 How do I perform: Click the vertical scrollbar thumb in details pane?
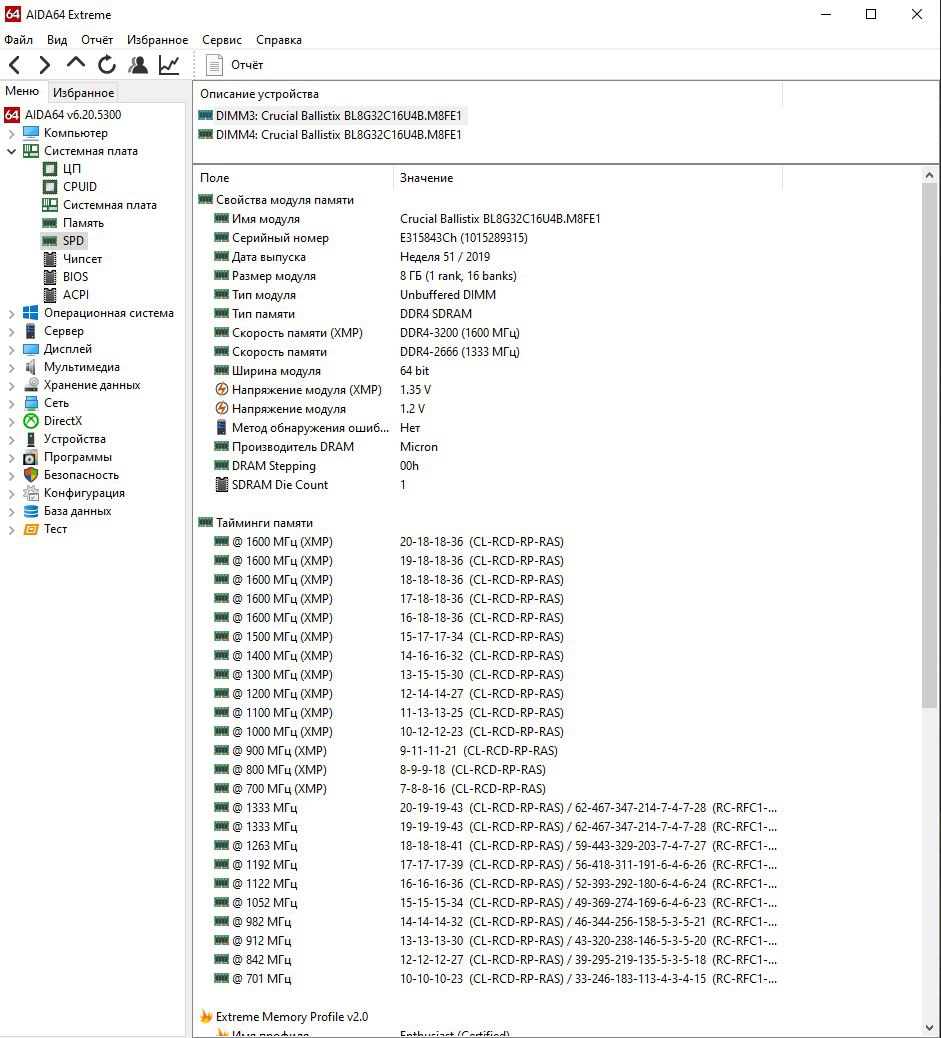point(929,447)
